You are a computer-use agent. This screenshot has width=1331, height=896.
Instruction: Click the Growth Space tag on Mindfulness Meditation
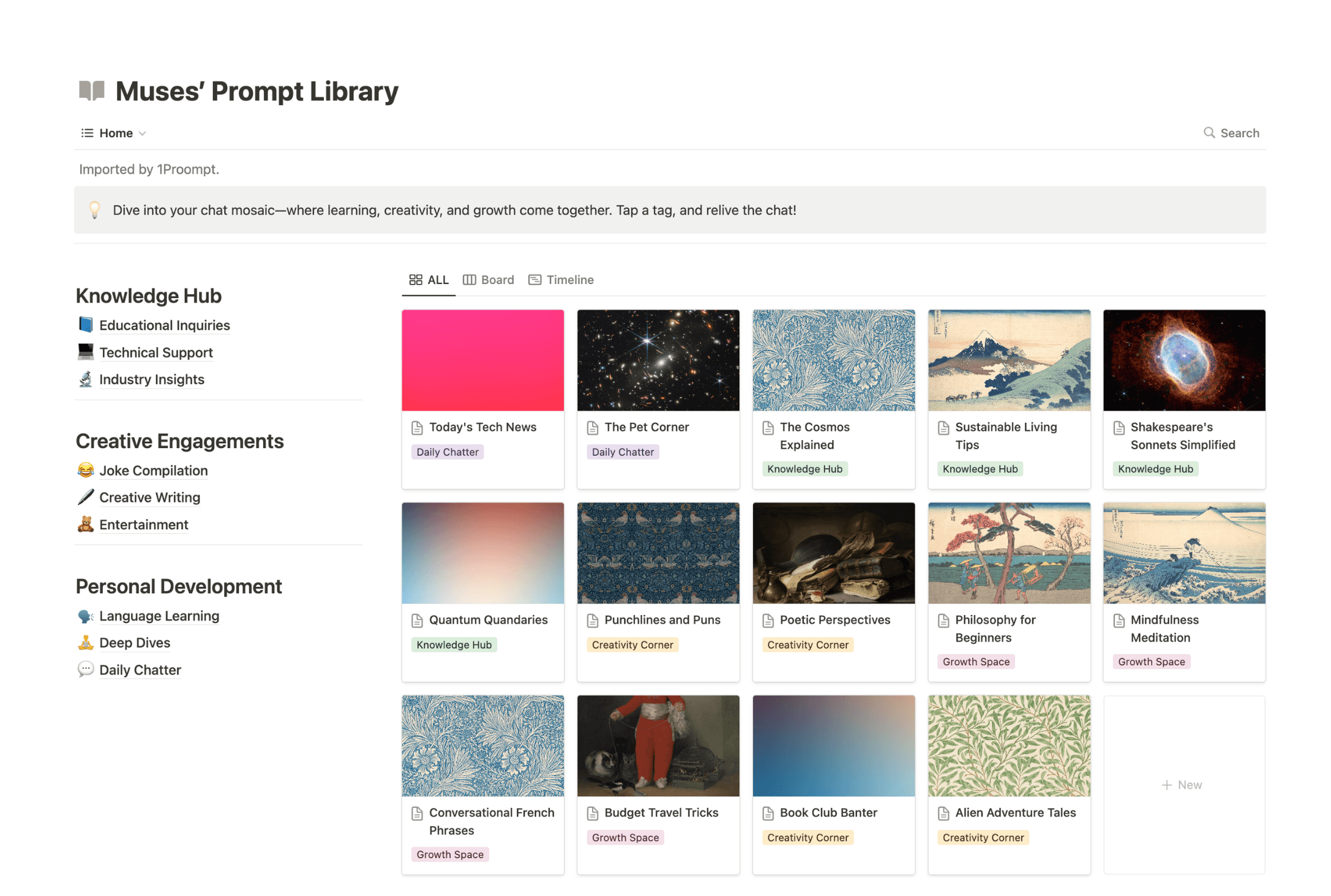click(x=1151, y=662)
